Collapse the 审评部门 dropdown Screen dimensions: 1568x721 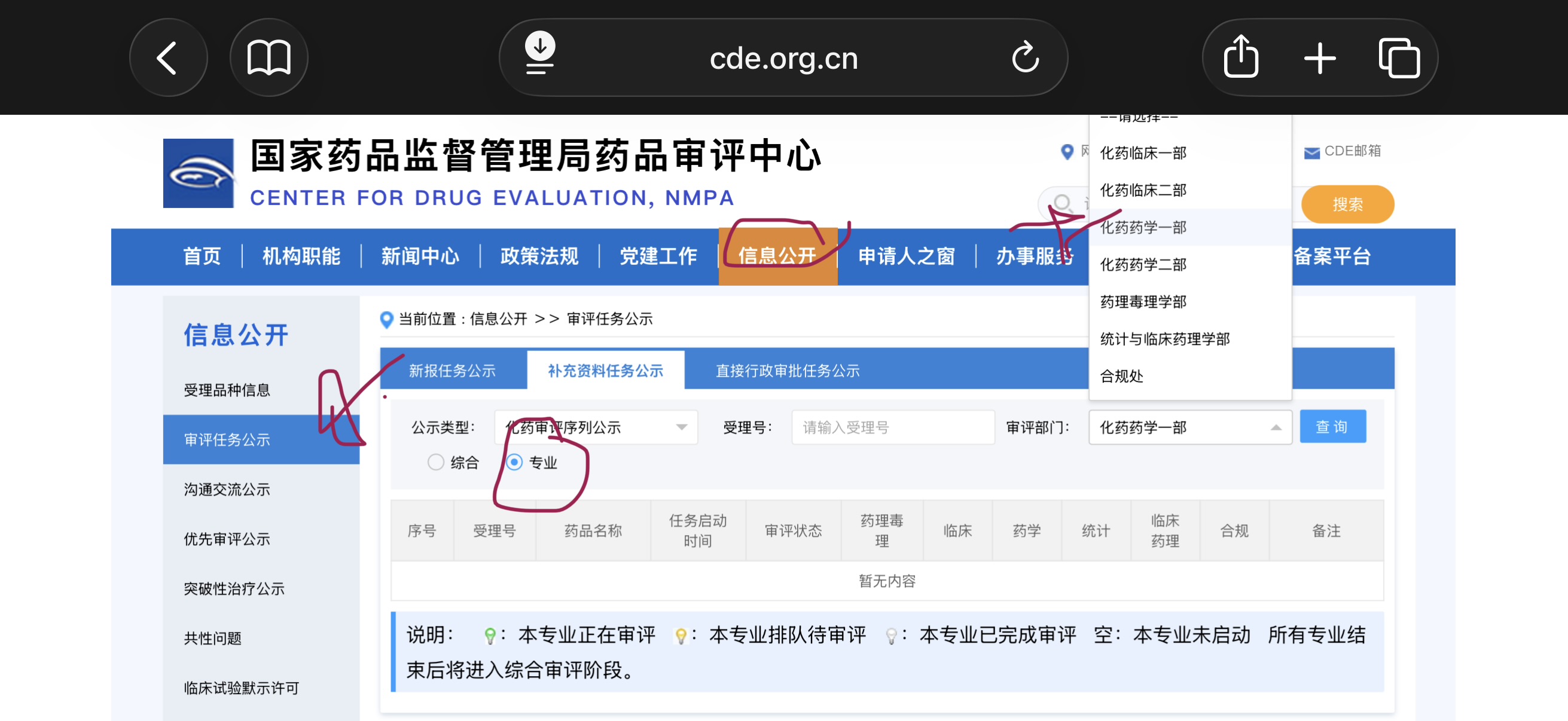tap(1275, 427)
